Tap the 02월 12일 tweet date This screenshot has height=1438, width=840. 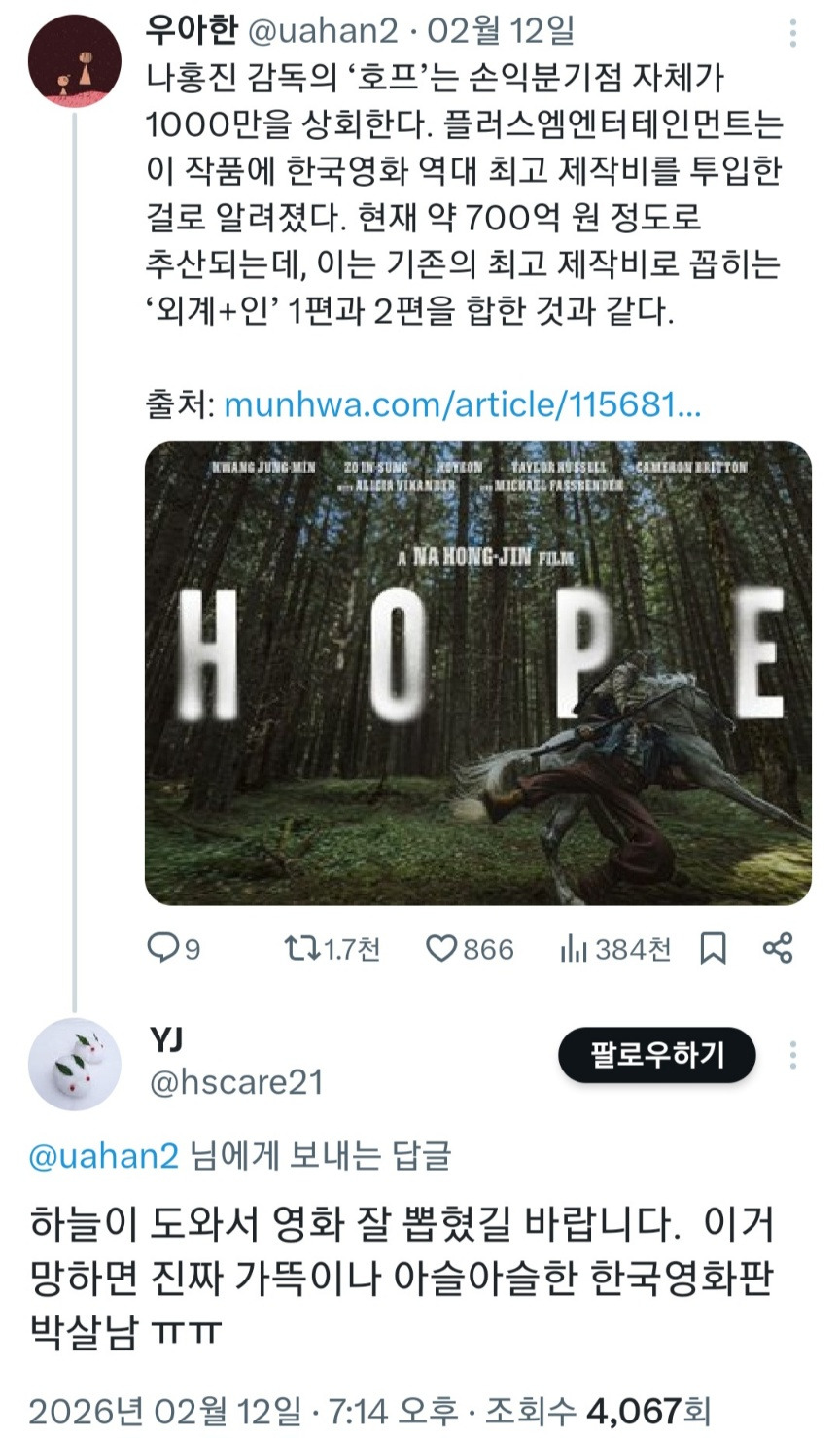coord(501,31)
